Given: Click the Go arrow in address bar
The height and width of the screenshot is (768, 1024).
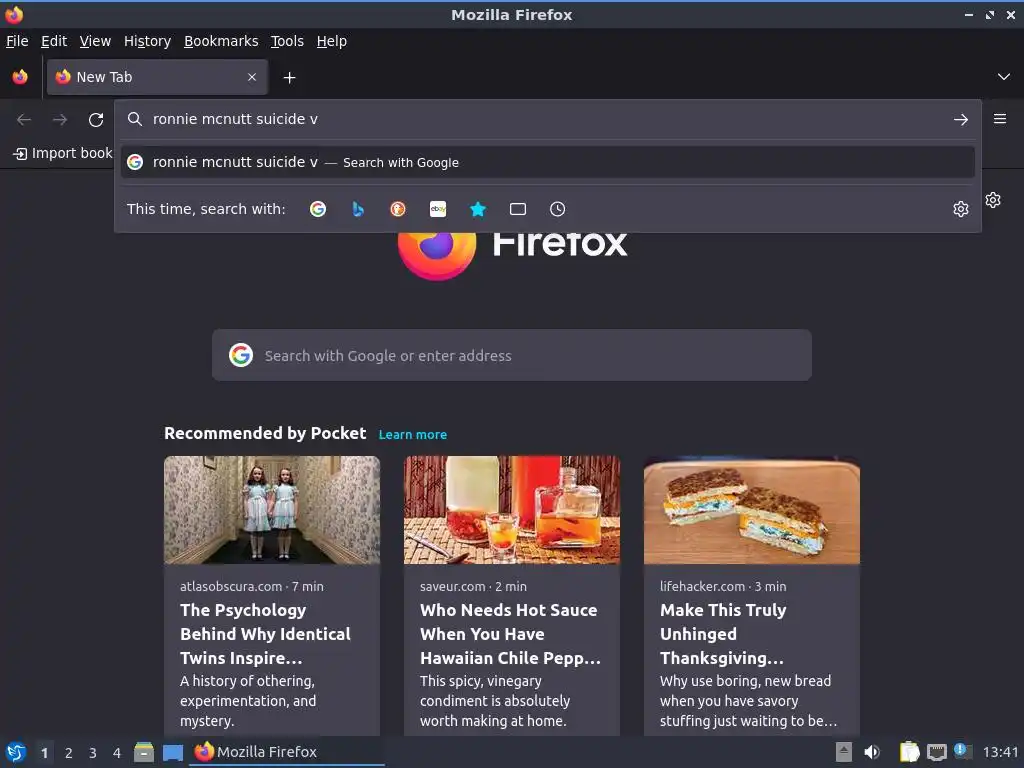Looking at the screenshot, I should (961, 120).
